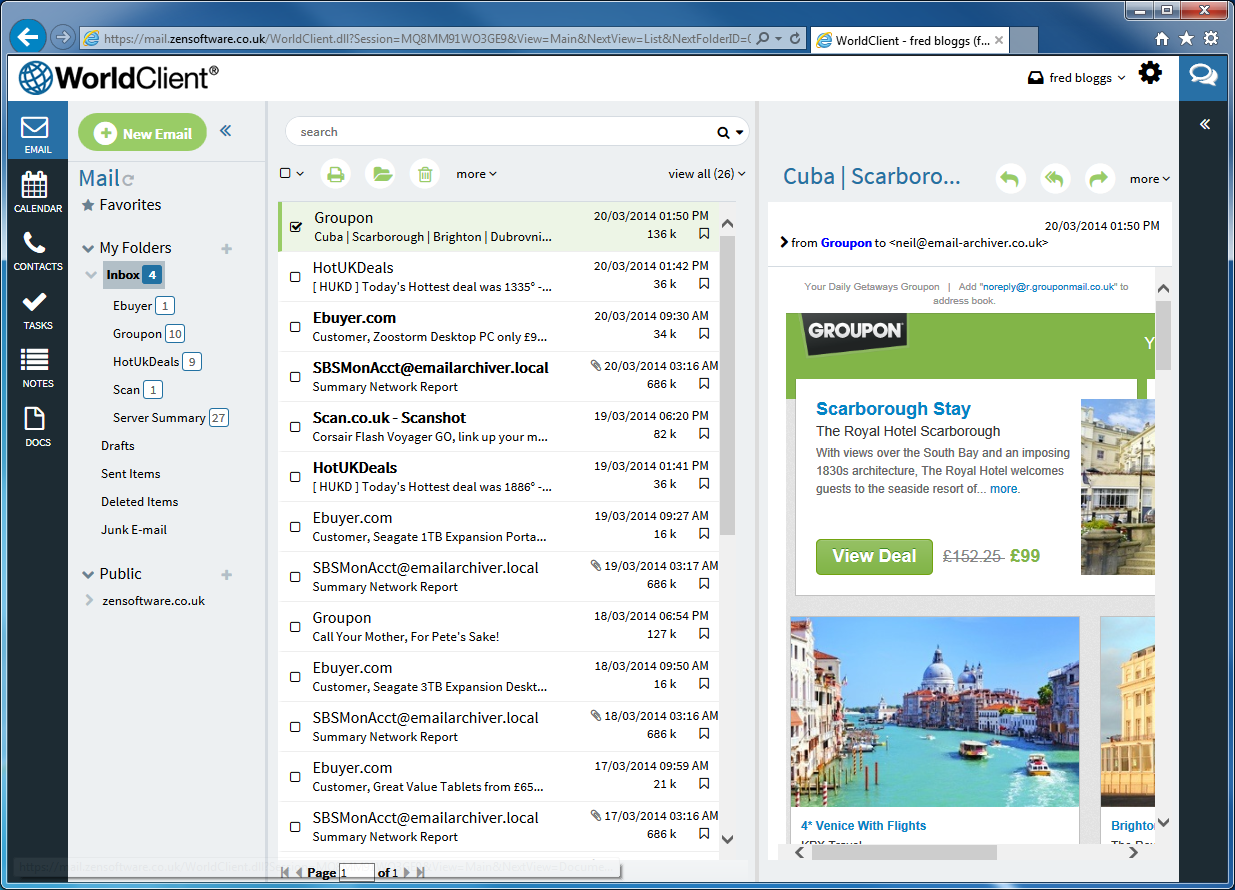Open the list toolbar more menu

[476, 174]
